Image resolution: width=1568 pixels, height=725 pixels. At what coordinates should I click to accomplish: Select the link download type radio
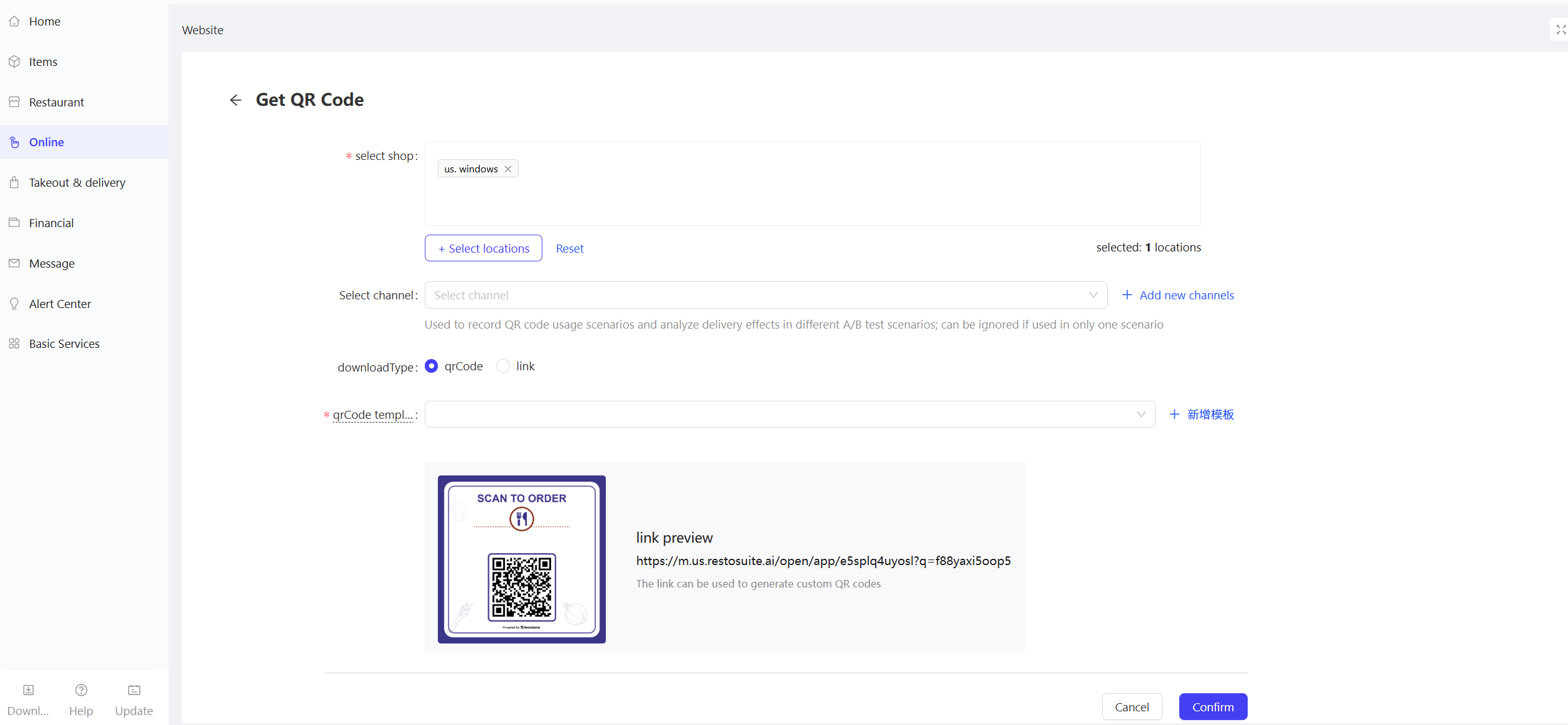pos(503,367)
